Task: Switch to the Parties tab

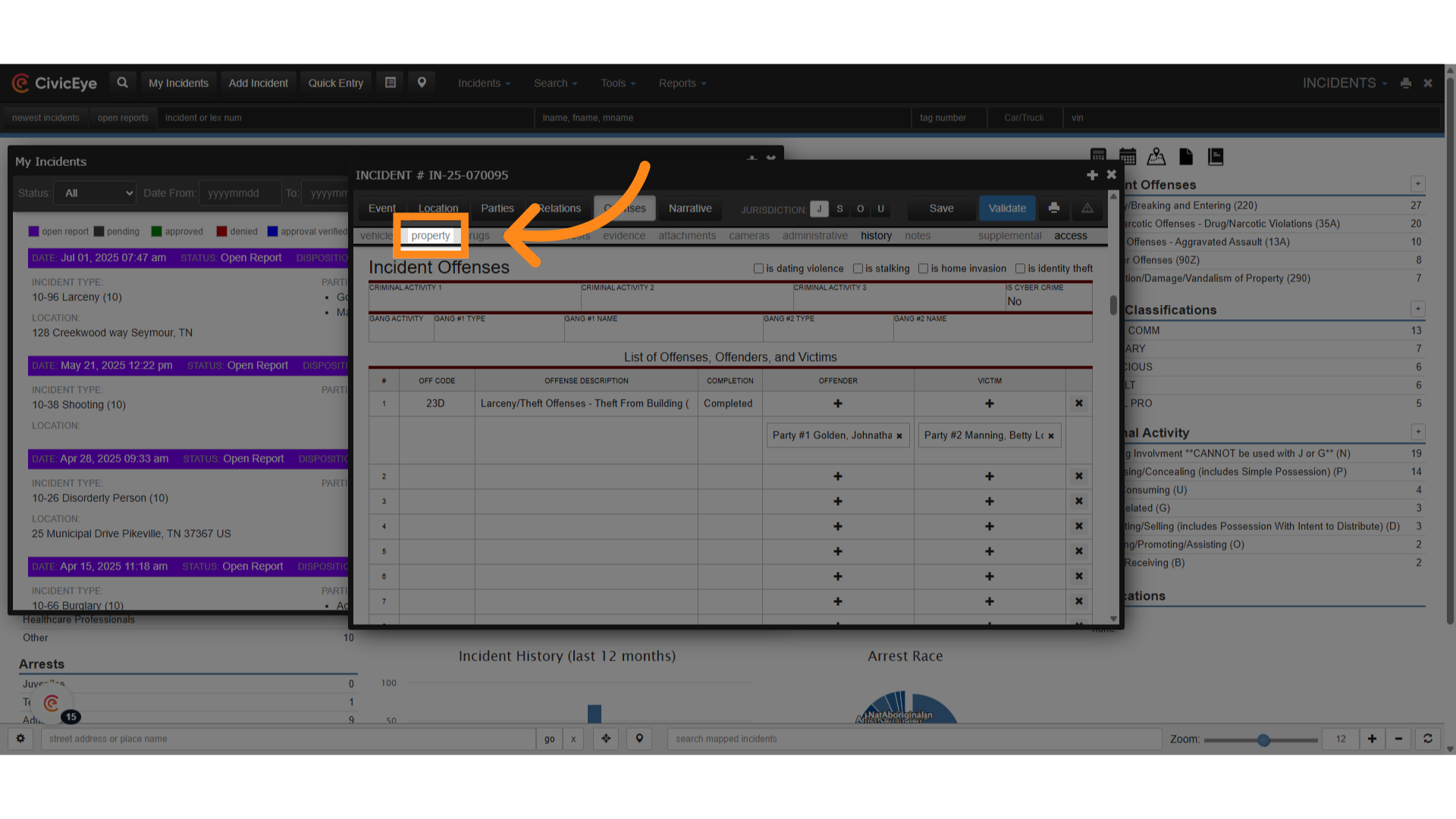Action: (x=497, y=209)
